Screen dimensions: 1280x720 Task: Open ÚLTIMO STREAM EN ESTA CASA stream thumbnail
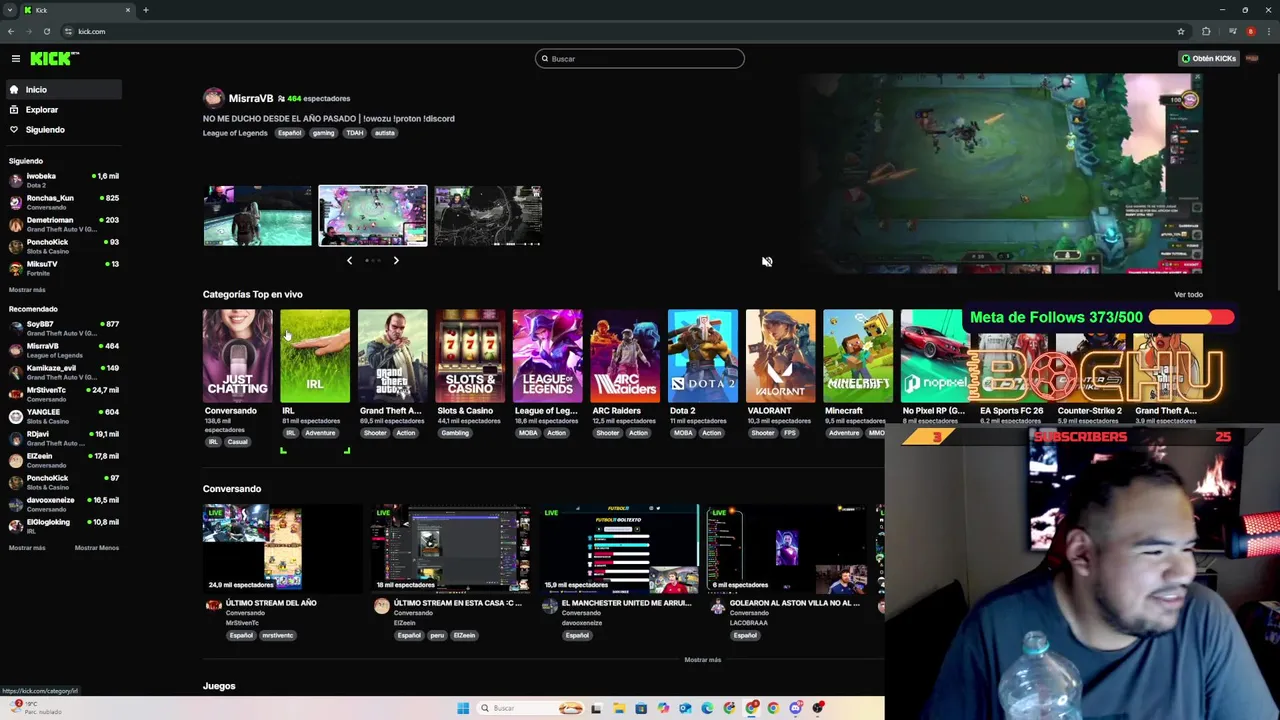[450, 549]
